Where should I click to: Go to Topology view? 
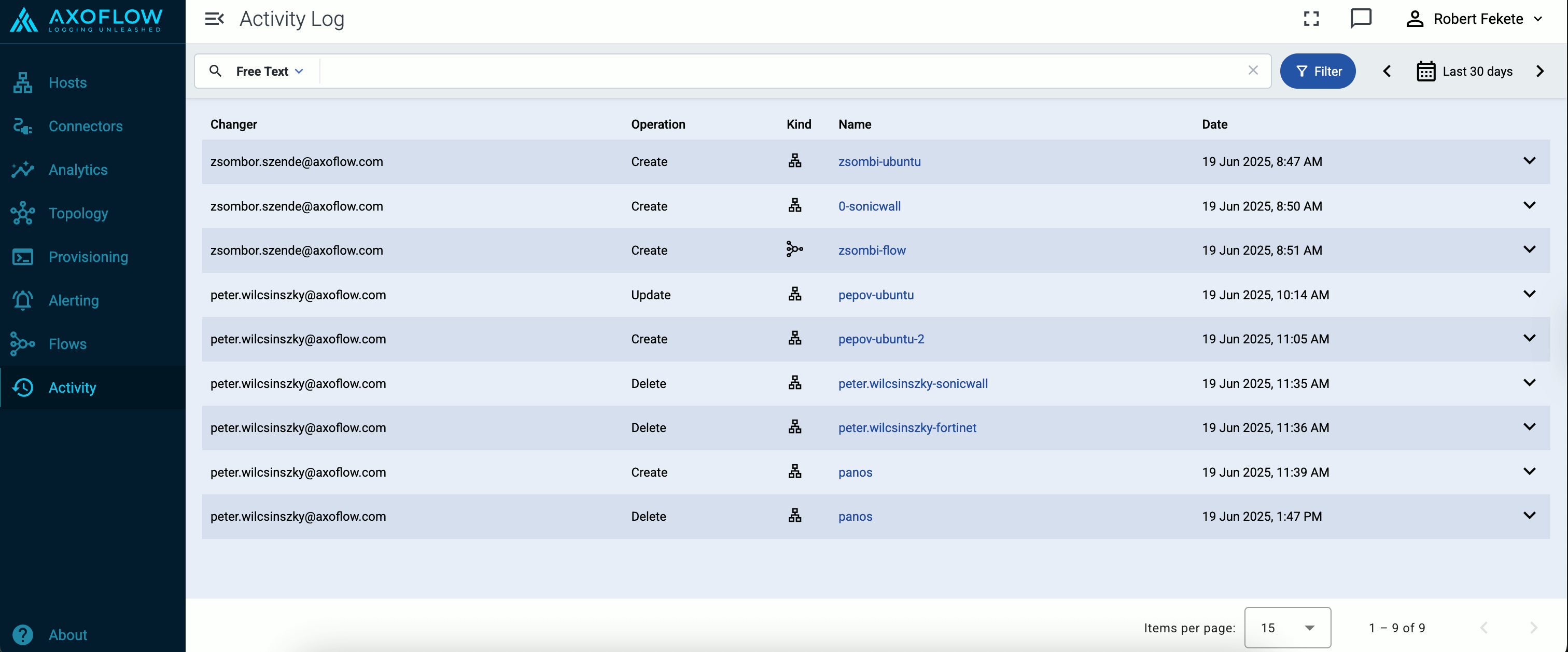(92, 213)
